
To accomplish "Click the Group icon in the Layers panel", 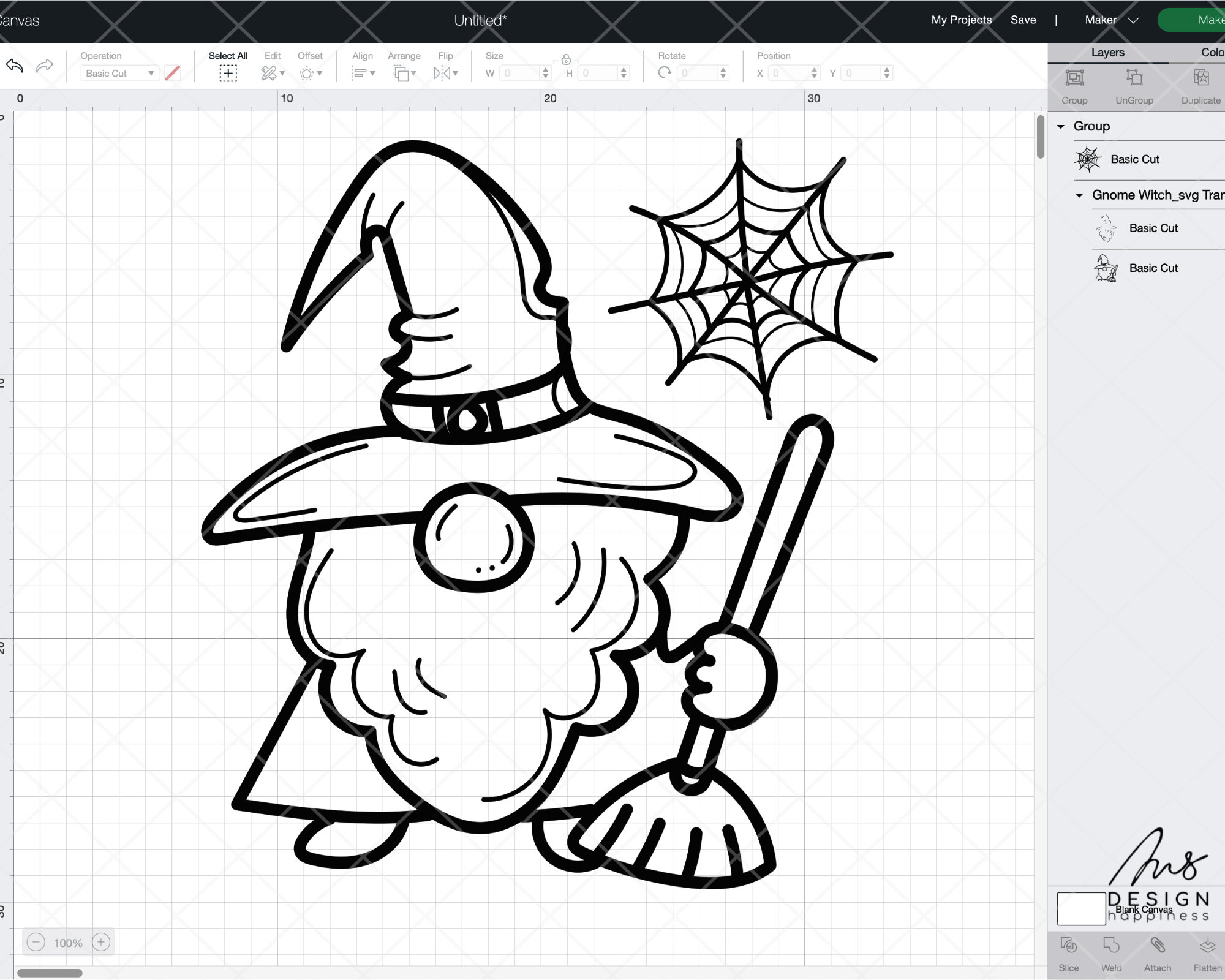I will click(1074, 78).
